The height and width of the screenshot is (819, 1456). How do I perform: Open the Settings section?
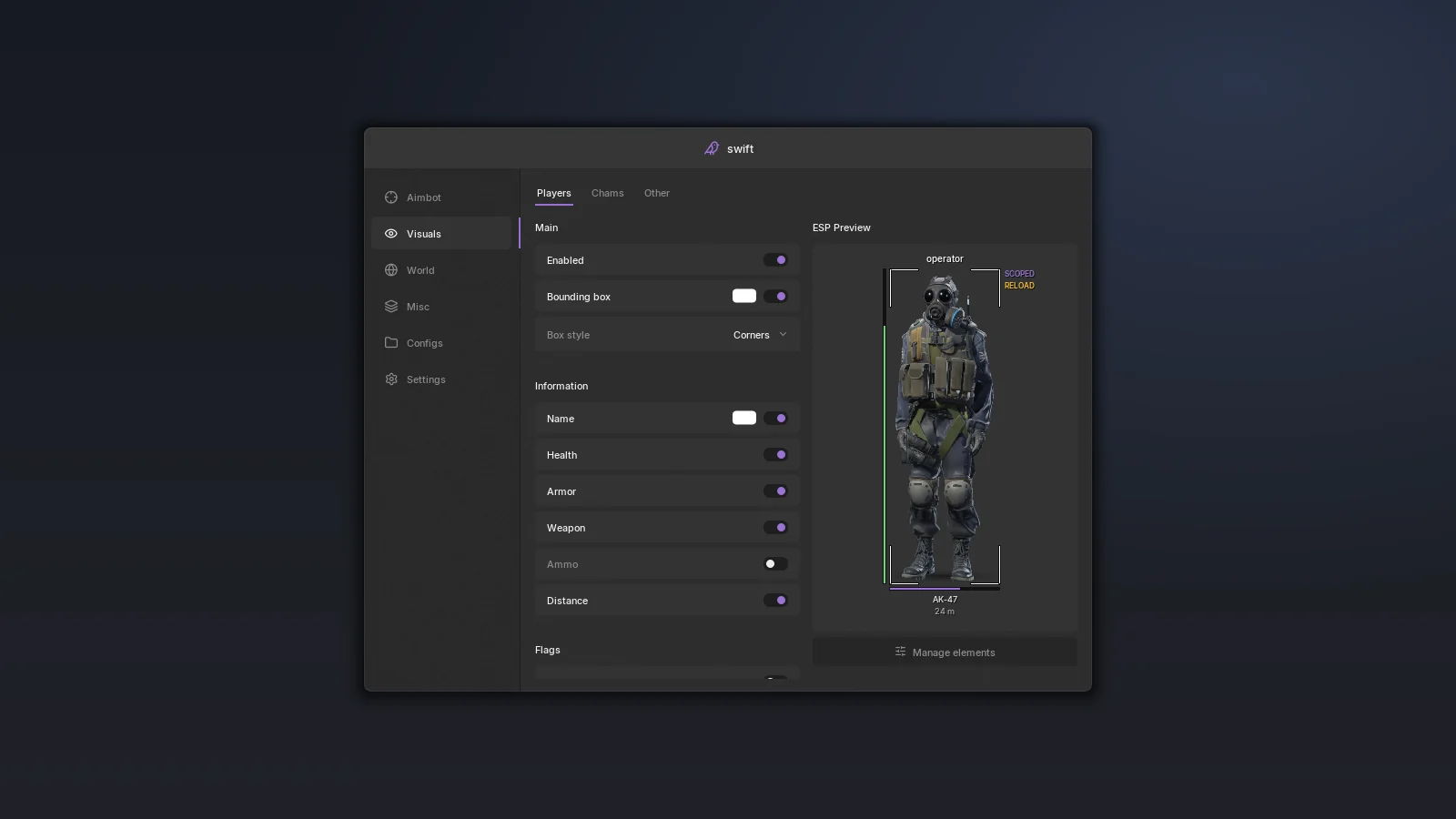pos(441,379)
